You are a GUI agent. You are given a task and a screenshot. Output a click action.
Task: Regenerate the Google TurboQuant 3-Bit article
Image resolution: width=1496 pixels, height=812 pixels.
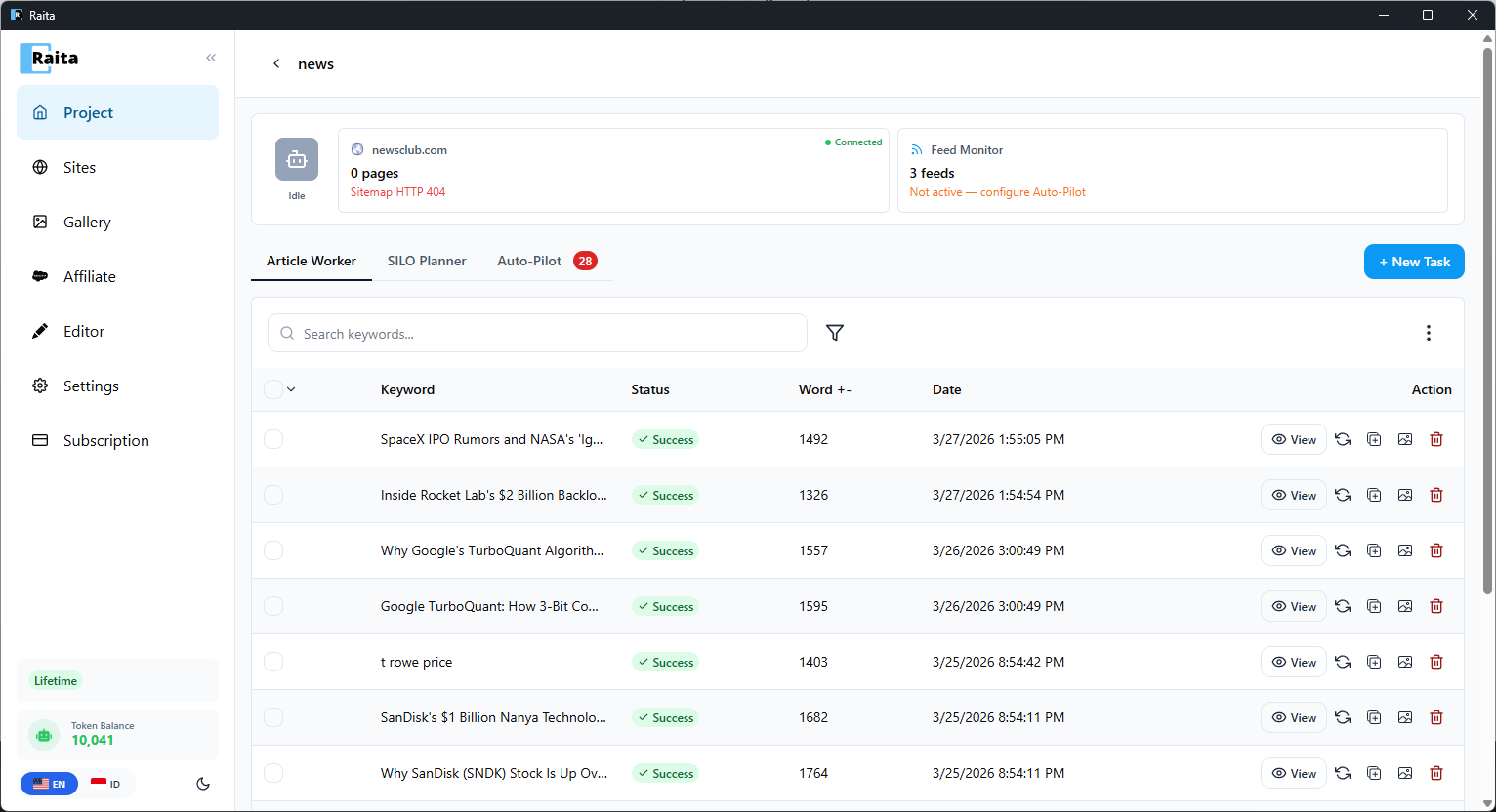coord(1343,606)
